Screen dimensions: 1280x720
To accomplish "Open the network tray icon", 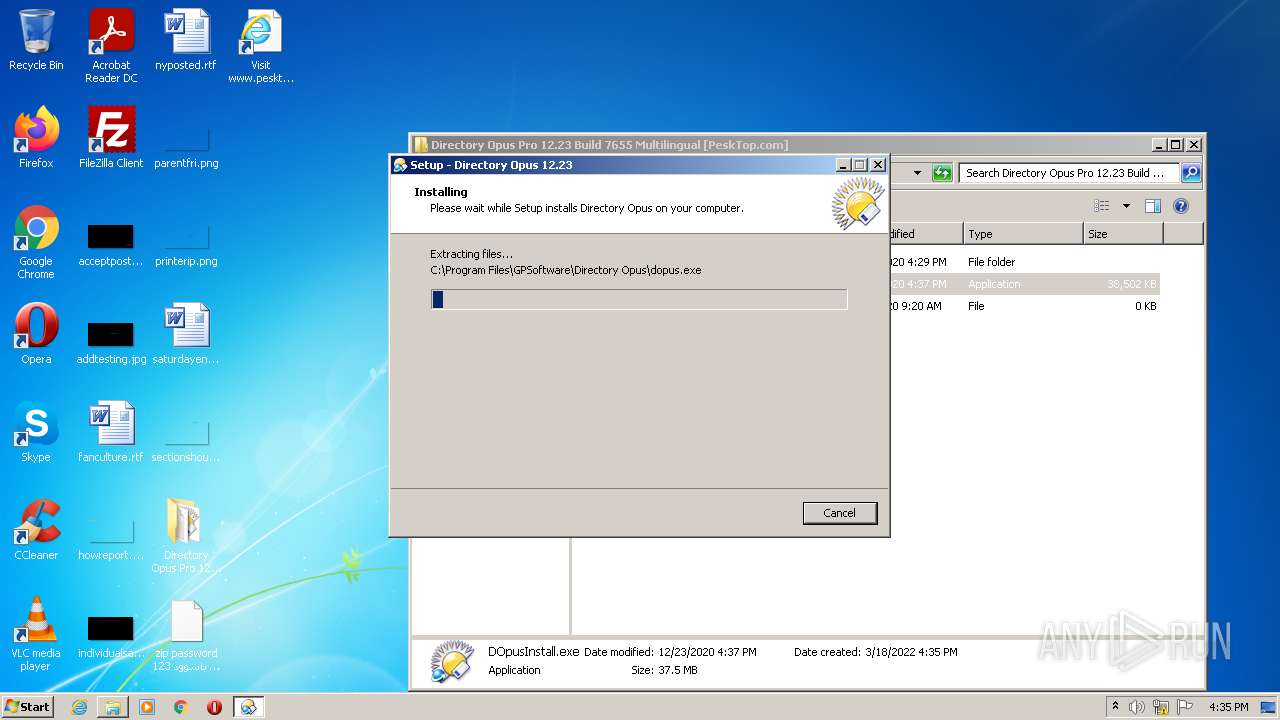I will tap(1161, 707).
